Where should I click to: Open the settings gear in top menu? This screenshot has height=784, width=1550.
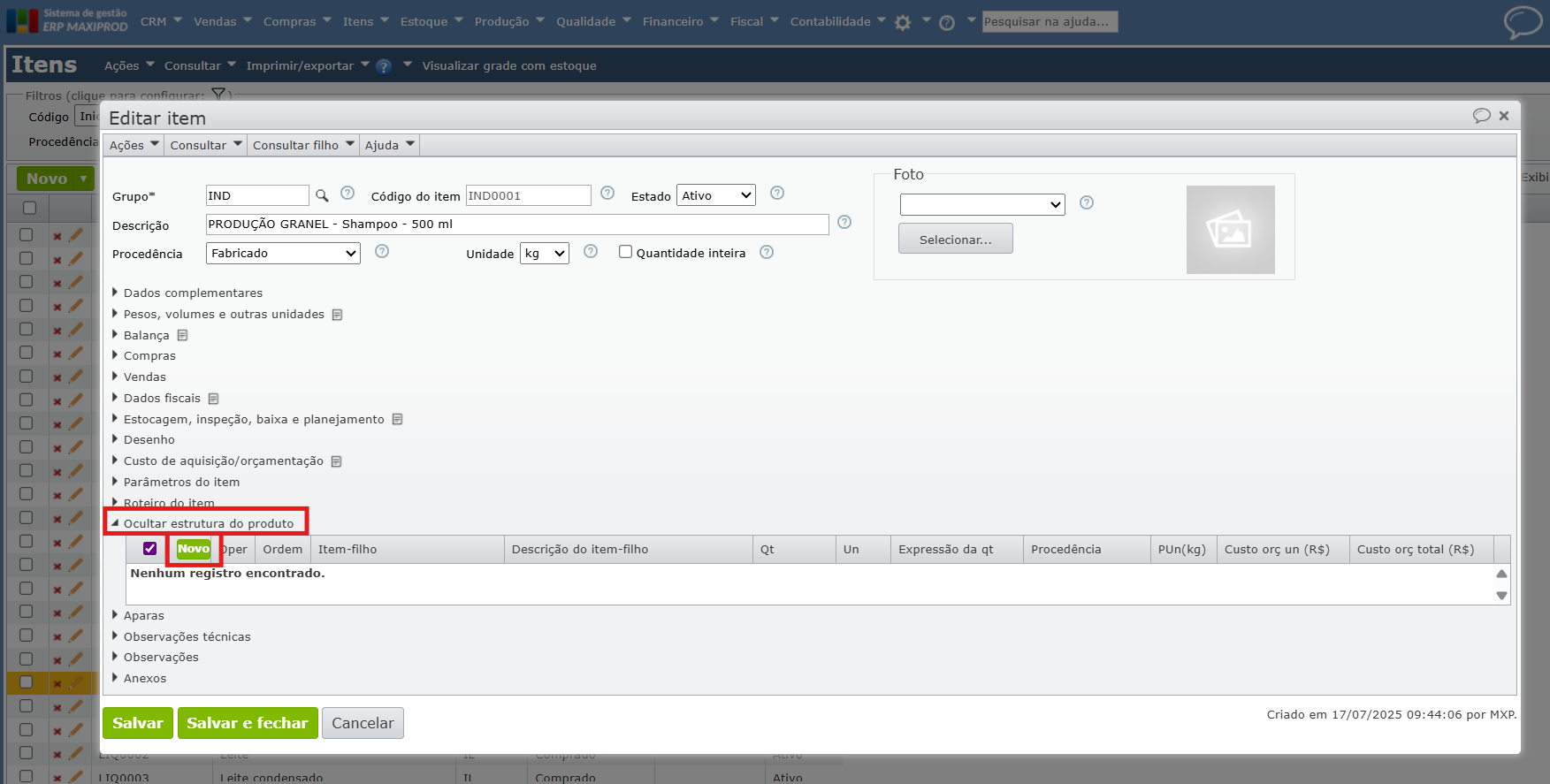[x=903, y=22]
